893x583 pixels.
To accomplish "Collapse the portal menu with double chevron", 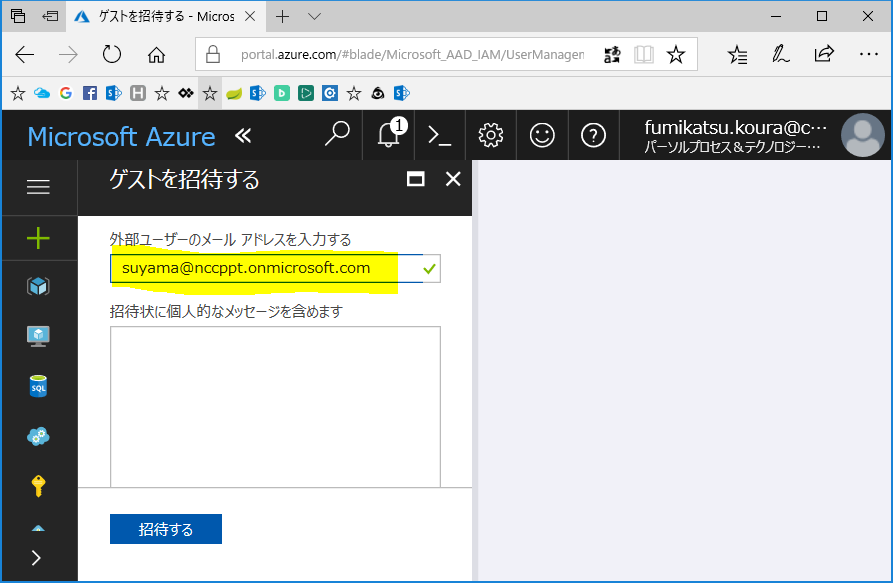I will click(243, 136).
